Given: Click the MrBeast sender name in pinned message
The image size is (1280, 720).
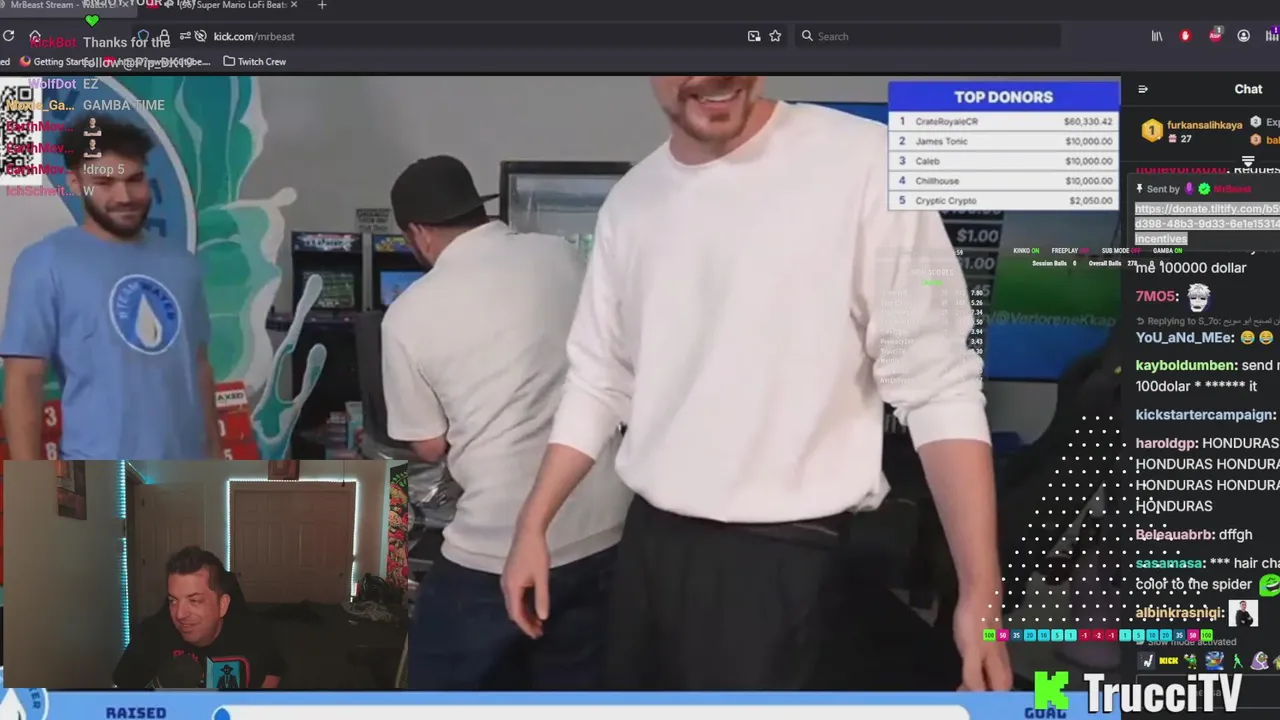Looking at the screenshot, I should click(x=1232, y=189).
